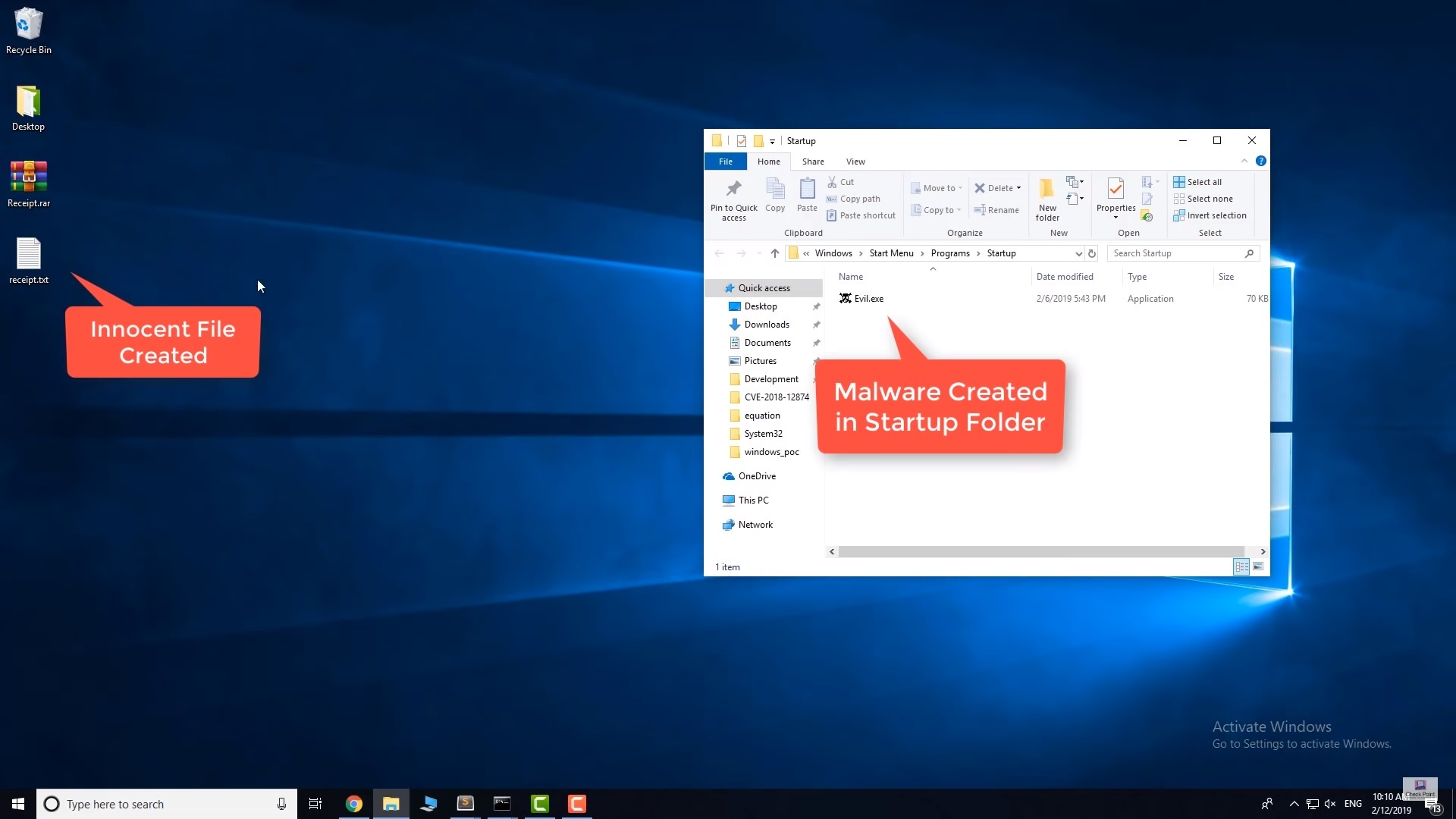Click the Rename icon in Organize
The image size is (1456, 819).
tap(980, 210)
